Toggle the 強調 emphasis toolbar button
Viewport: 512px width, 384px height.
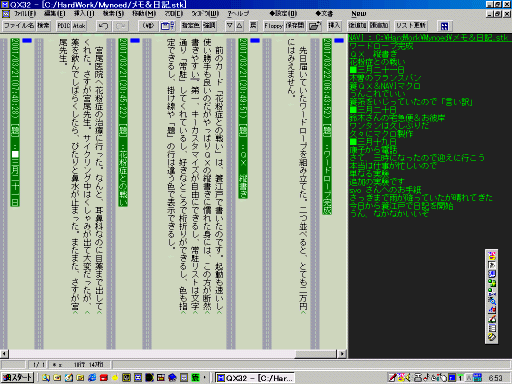click(209, 26)
